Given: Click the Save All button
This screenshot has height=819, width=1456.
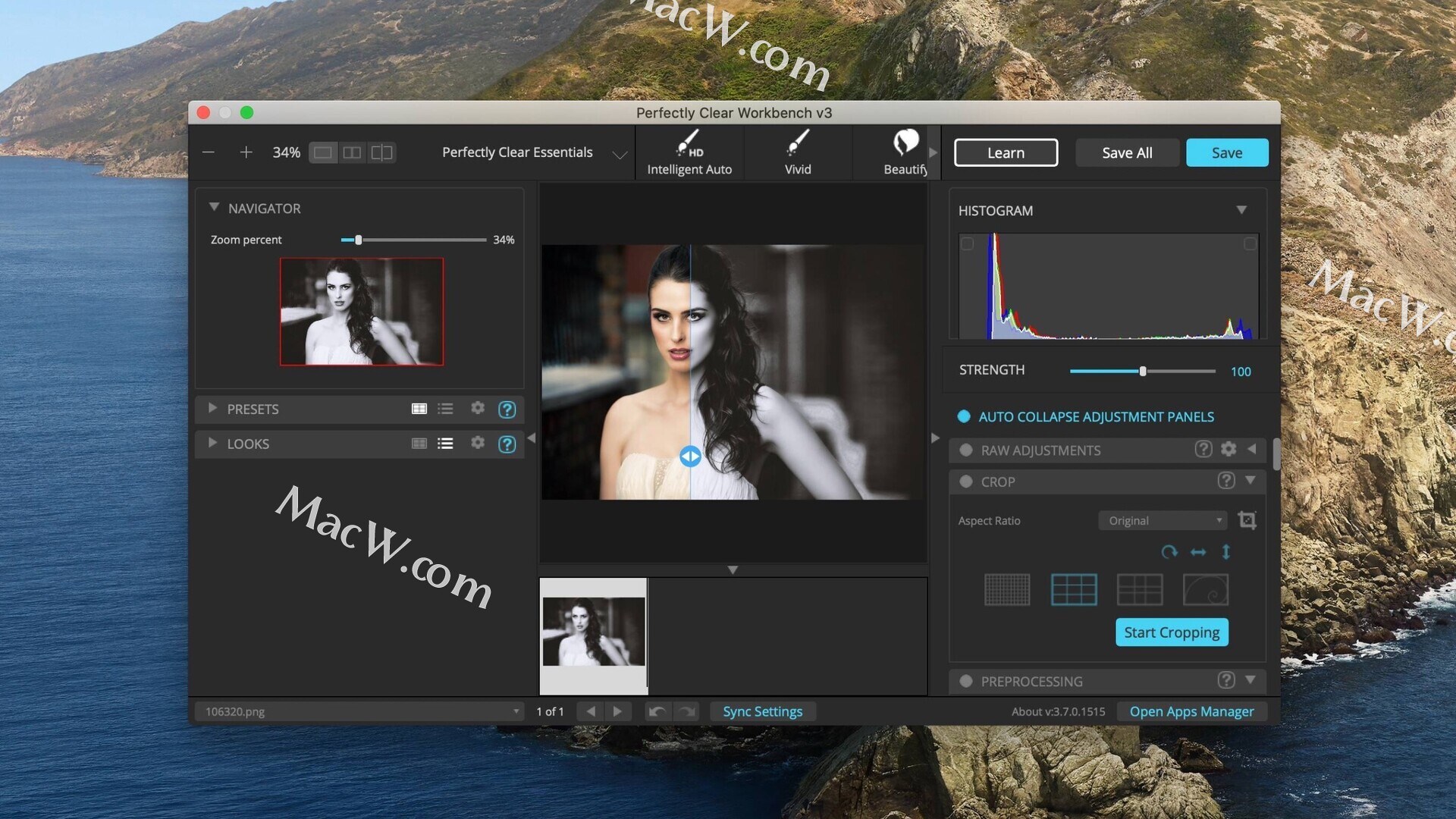Looking at the screenshot, I should pos(1127,152).
